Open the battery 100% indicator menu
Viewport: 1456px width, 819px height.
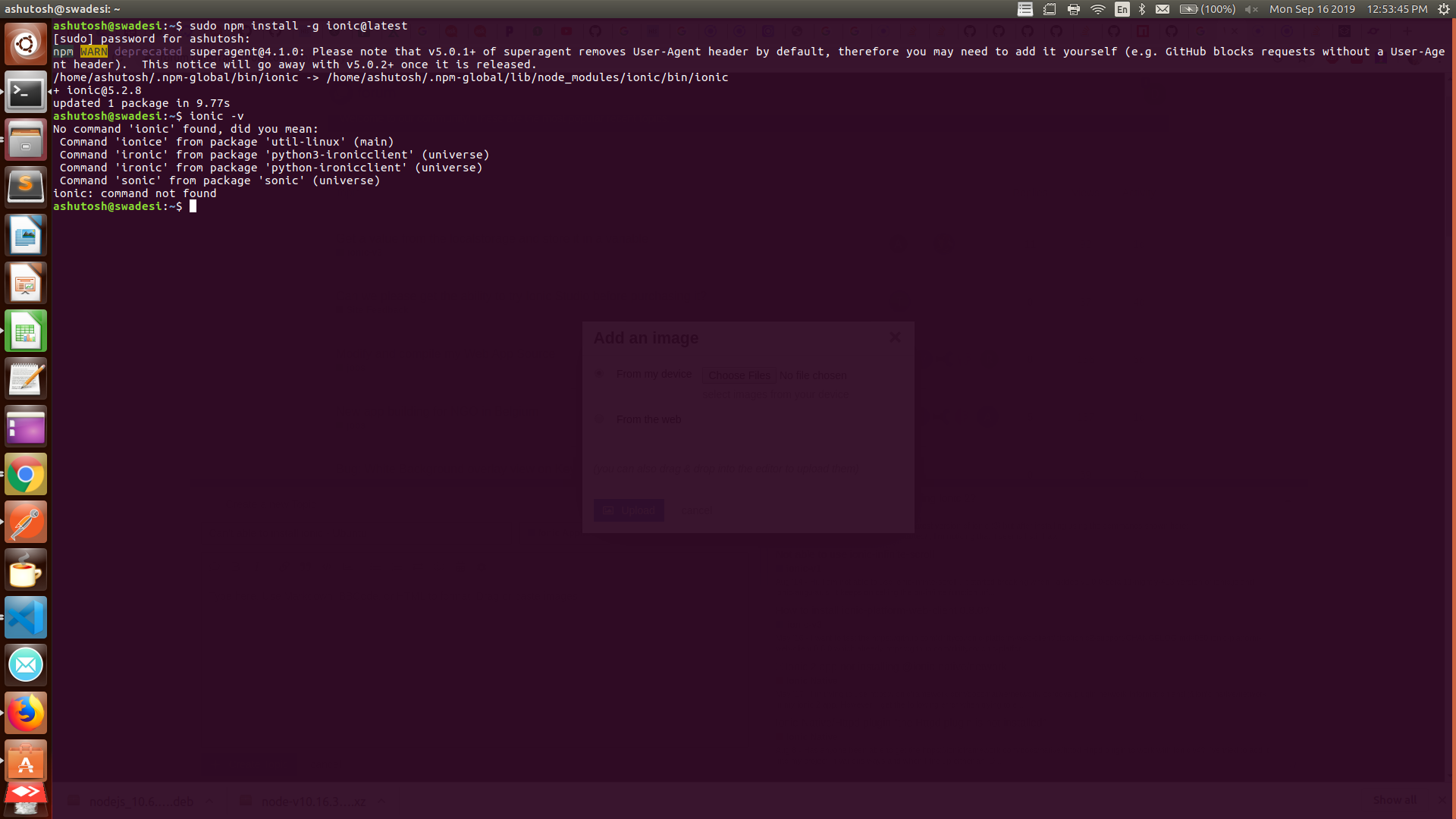click(x=1207, y=9)
